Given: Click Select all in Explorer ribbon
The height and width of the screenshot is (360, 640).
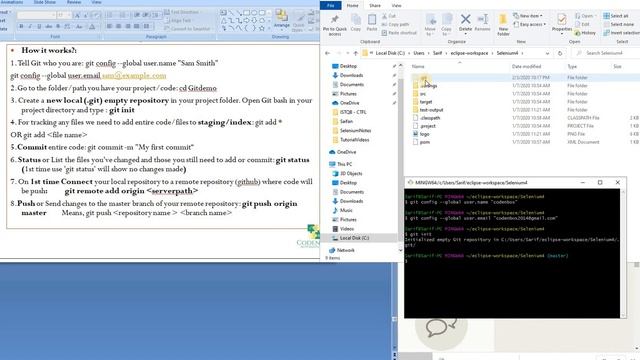Looking at the screenshot, I should [x=616, y=16].
